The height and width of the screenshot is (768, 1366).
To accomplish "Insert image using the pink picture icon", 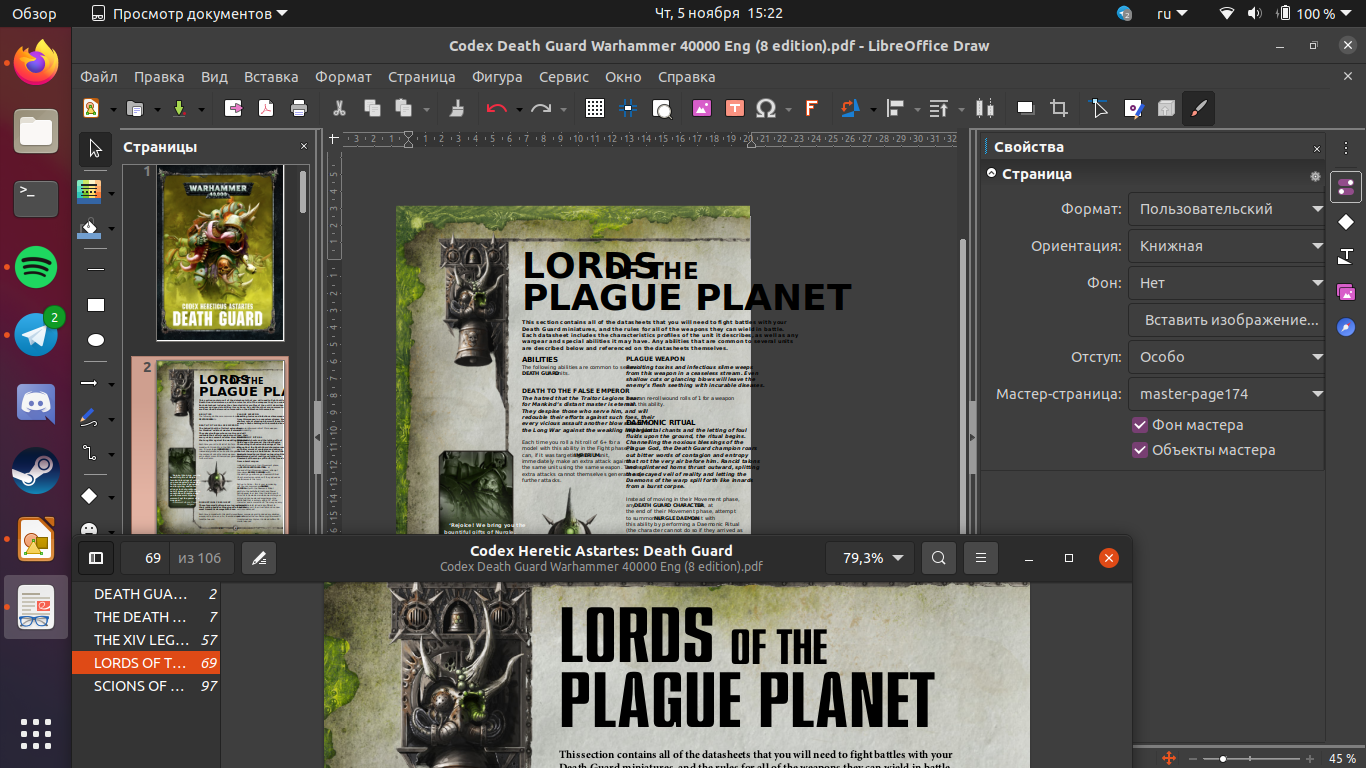I will (702, 108).
